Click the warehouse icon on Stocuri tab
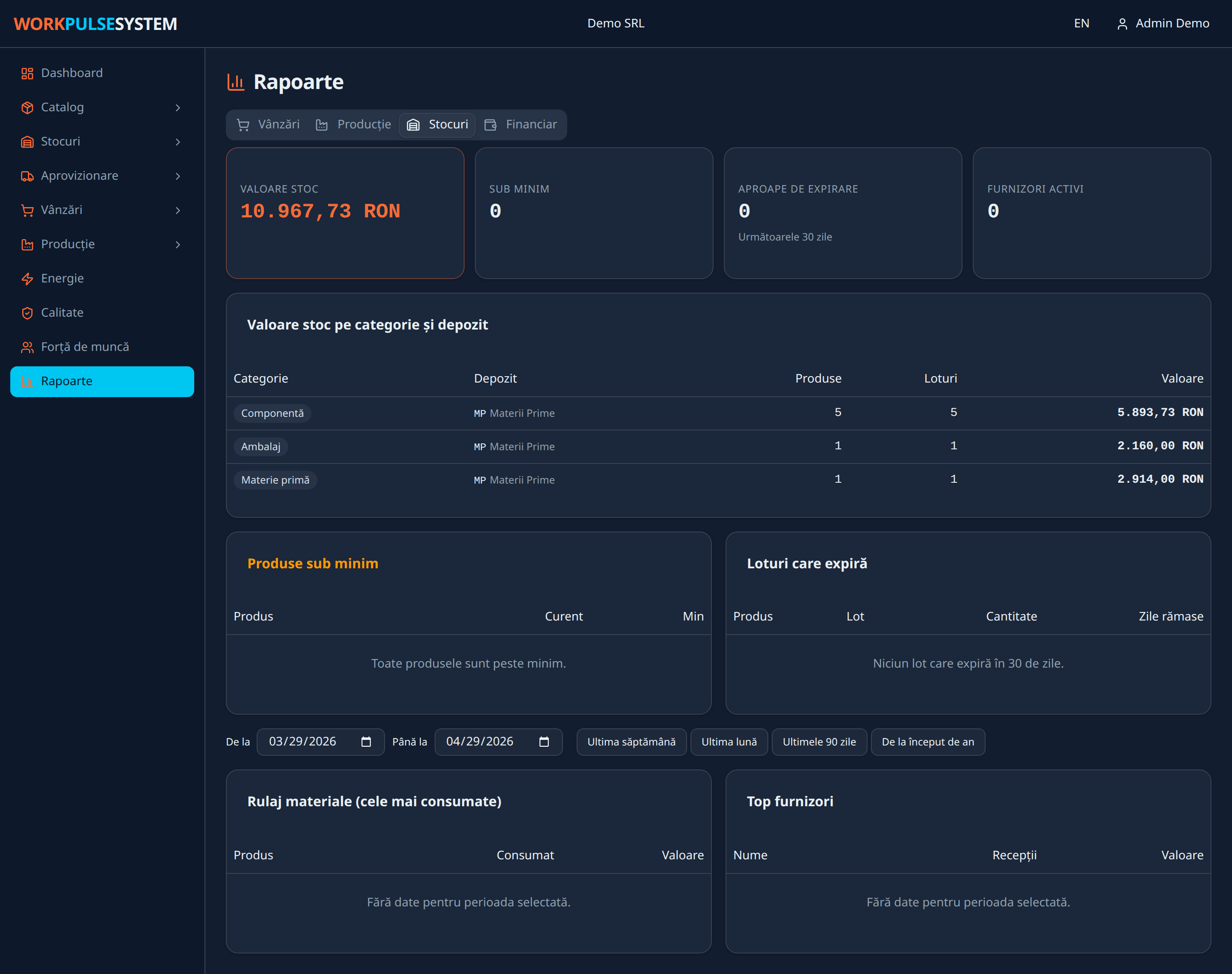The height and width of the screenshot is (974, 1232). tap(413, 125)
